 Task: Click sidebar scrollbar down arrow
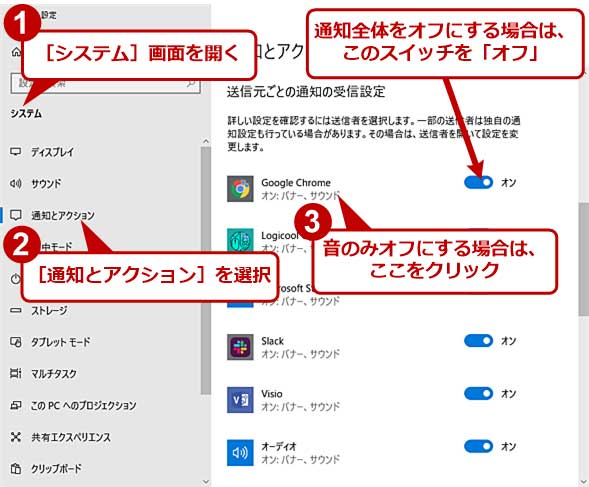205,481
